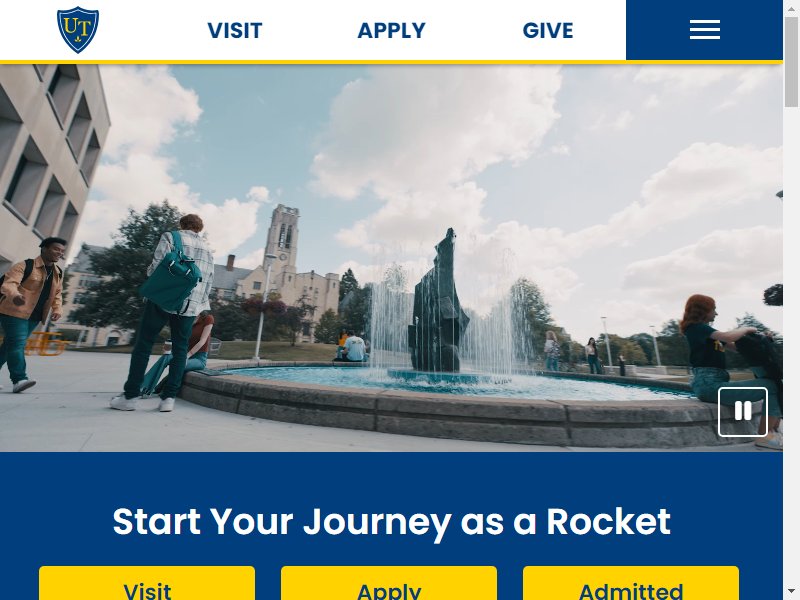Click the 'Start Your Journey as a Rocket' heading
The width and height of the screenshot is (800, 600).
click(x=391, y=521)
